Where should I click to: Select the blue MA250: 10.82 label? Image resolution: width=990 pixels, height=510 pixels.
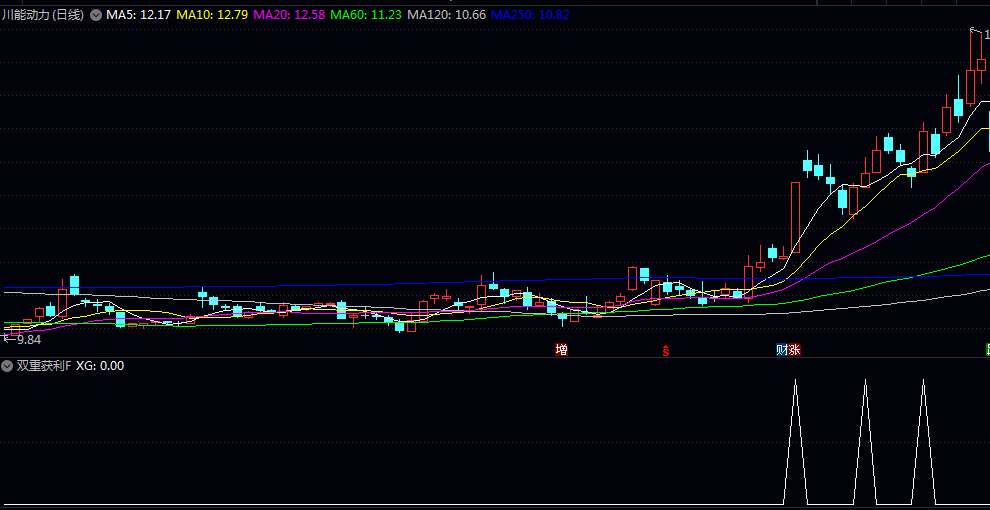[530, 15]
